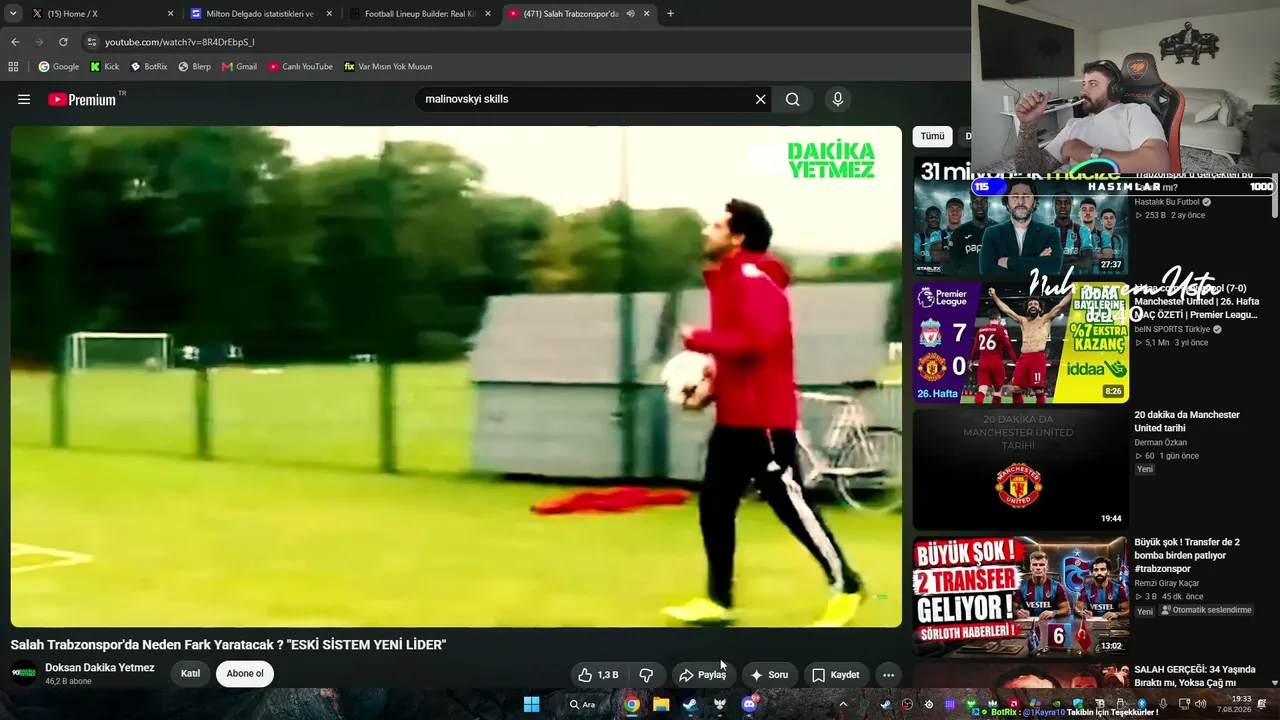Dislike the video with thumbs down
This screenshot has height=720, width=1280.
point(646,675)
